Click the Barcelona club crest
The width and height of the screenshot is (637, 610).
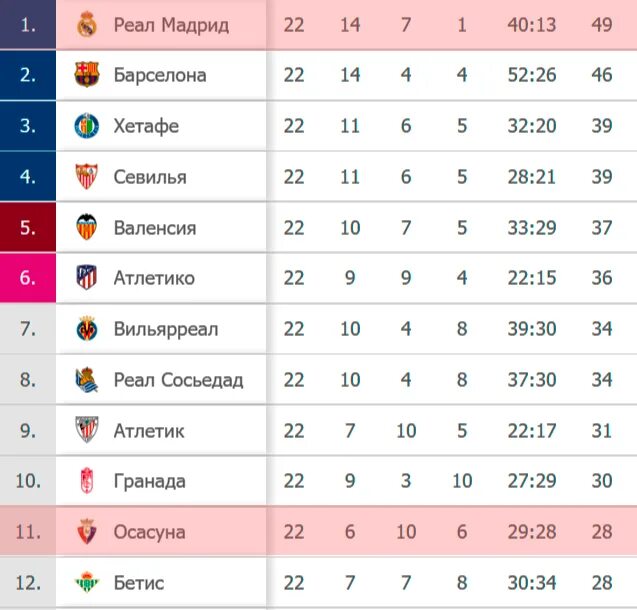pyautogui.click(x=87, y=75)
